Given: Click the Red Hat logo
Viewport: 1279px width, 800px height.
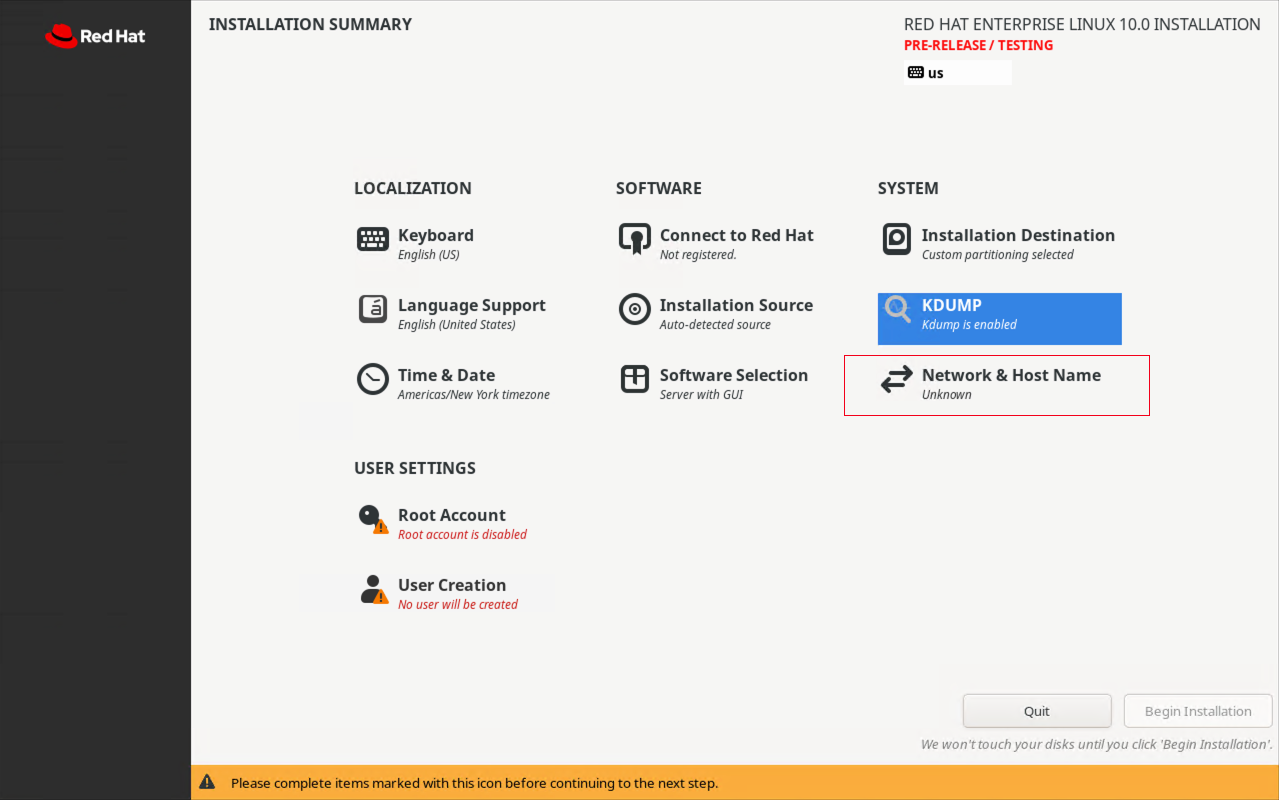Looking at the screenshot, I should [95, 36].
